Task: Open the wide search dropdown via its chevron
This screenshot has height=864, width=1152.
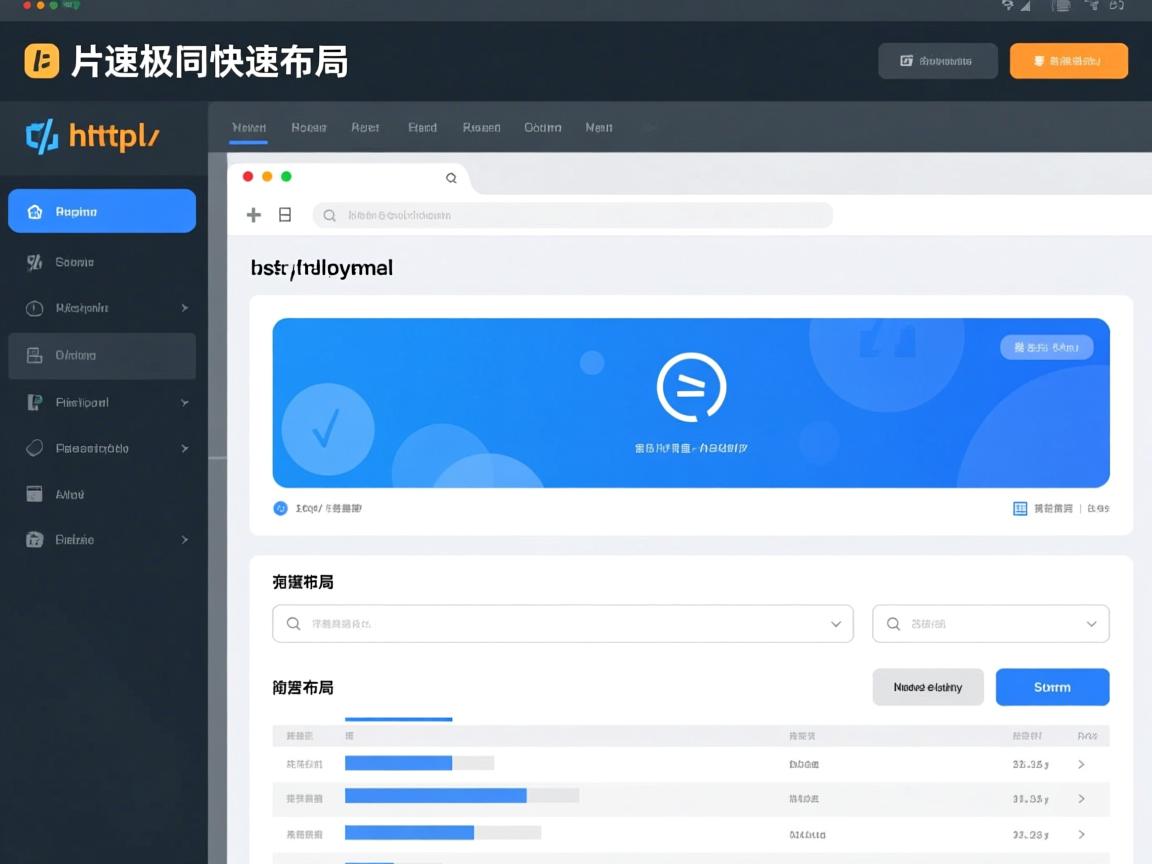Action: pyautogui.click(x=836, y=624)
